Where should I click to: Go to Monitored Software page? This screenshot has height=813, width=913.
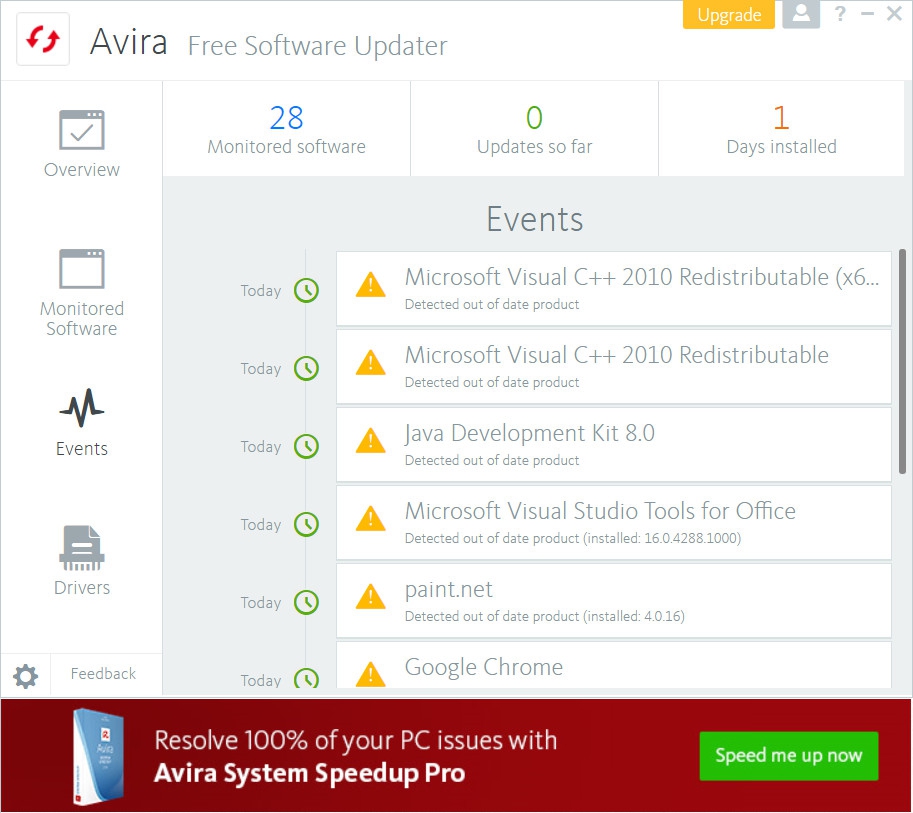[x=82, y=293]
